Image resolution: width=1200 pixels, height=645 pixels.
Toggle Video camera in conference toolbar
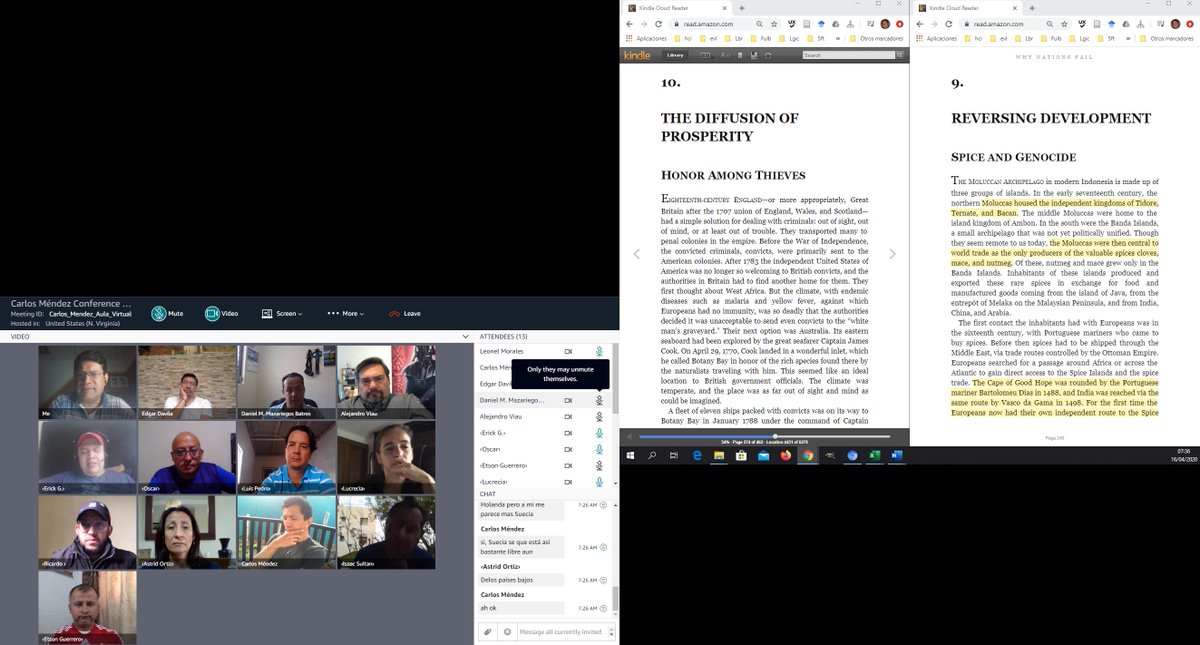[x=221, y=313]
